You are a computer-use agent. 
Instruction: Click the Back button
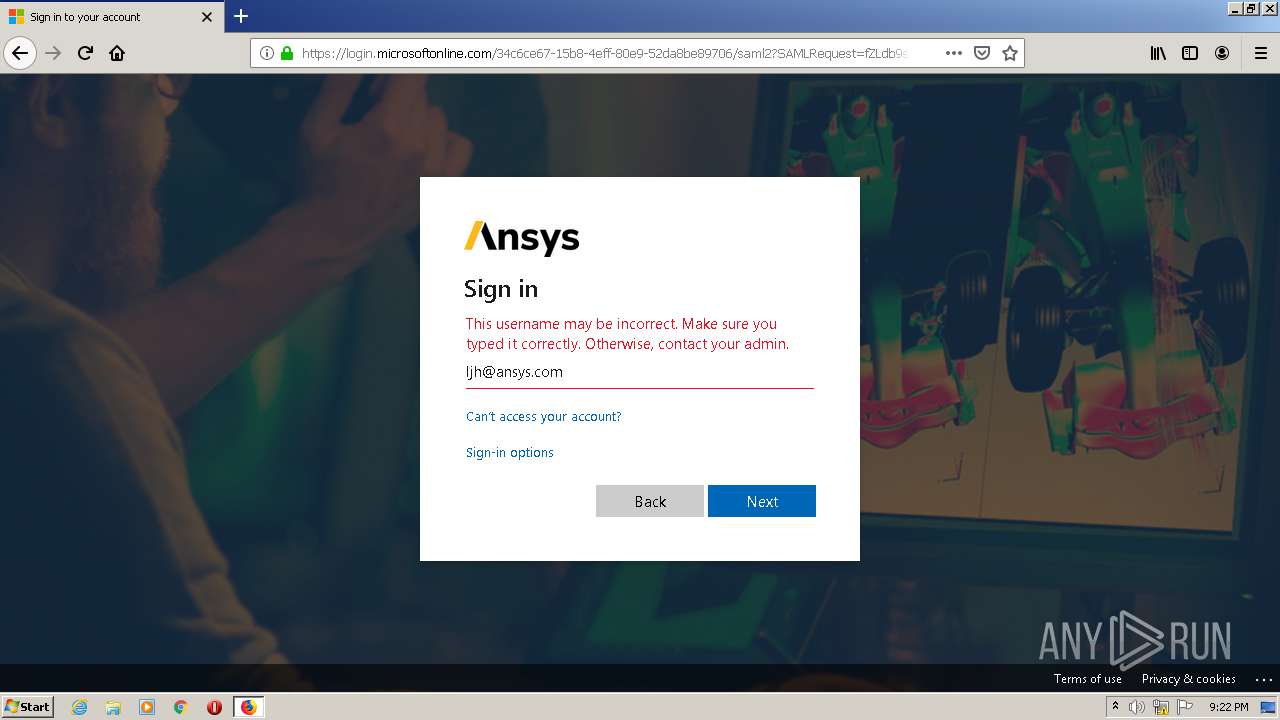tap(650, 501)
